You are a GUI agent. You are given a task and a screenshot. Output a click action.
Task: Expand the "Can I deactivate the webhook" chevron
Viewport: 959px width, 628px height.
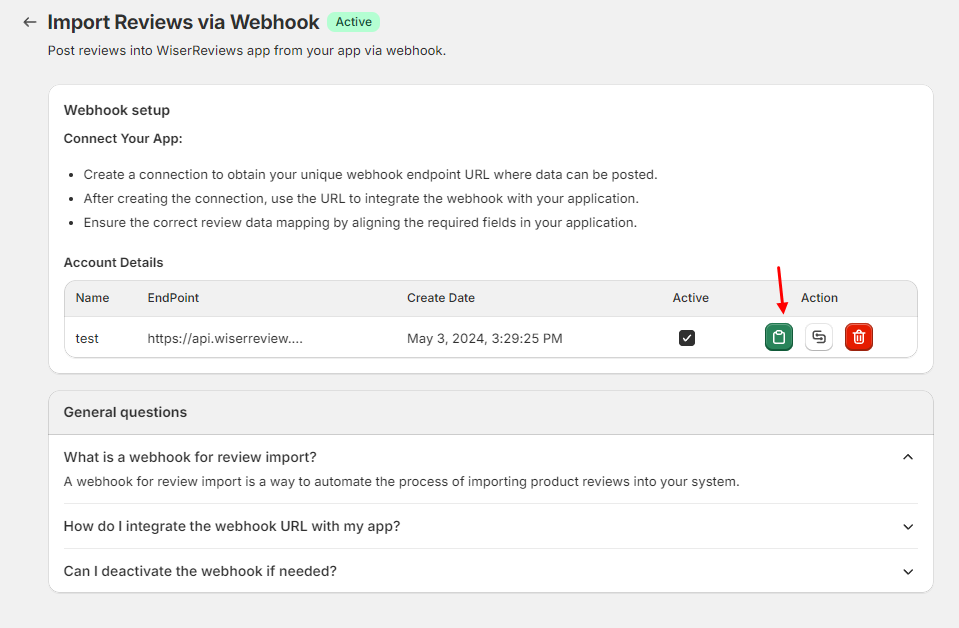pos(908,572)
